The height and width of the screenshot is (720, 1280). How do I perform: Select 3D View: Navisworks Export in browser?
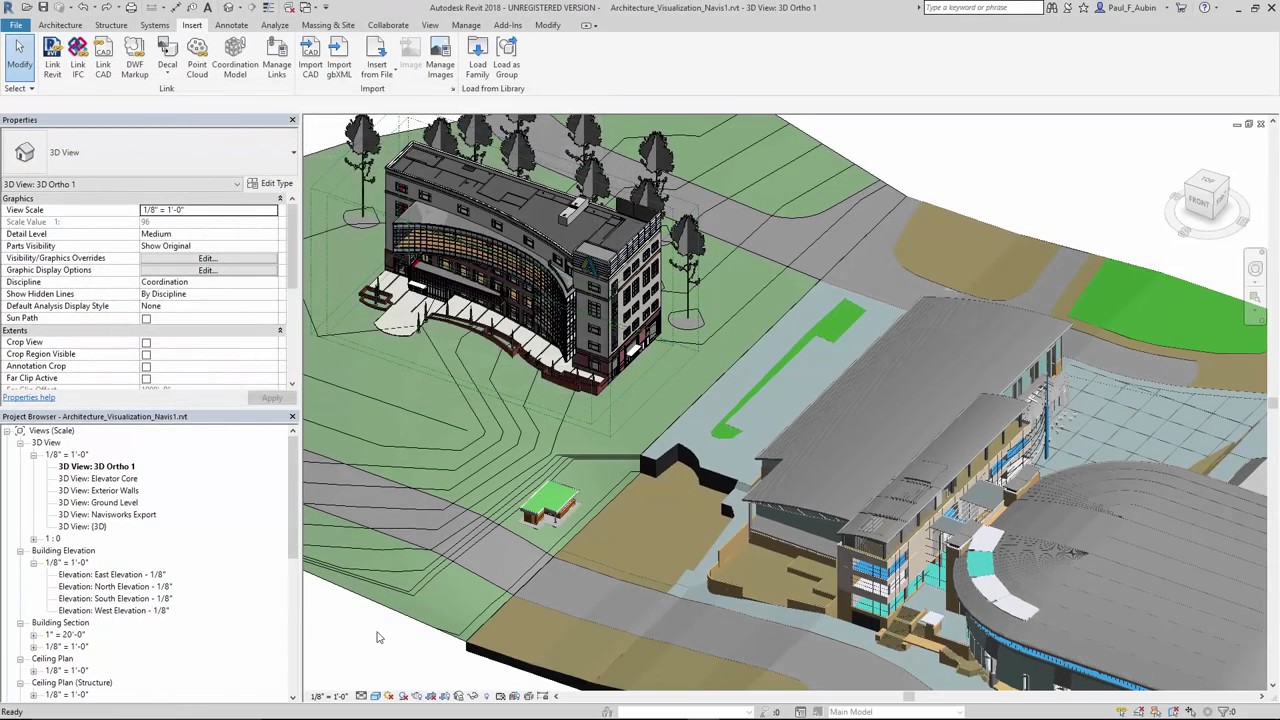tap(107, 515)
